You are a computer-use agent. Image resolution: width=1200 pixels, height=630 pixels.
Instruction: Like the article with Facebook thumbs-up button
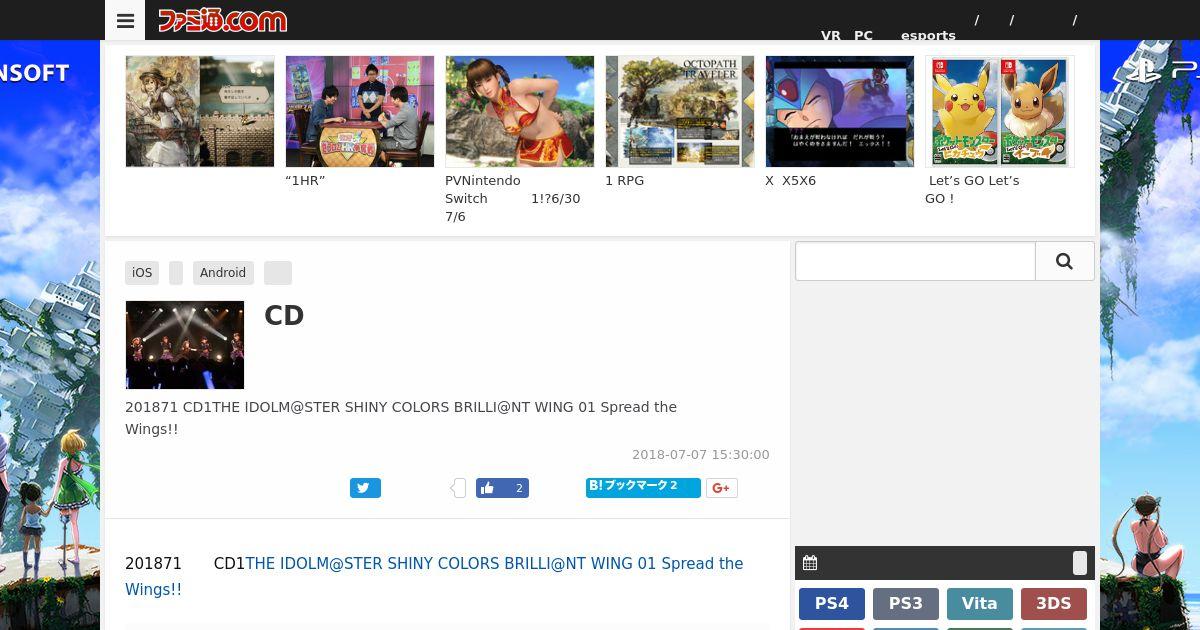[502, 488]
